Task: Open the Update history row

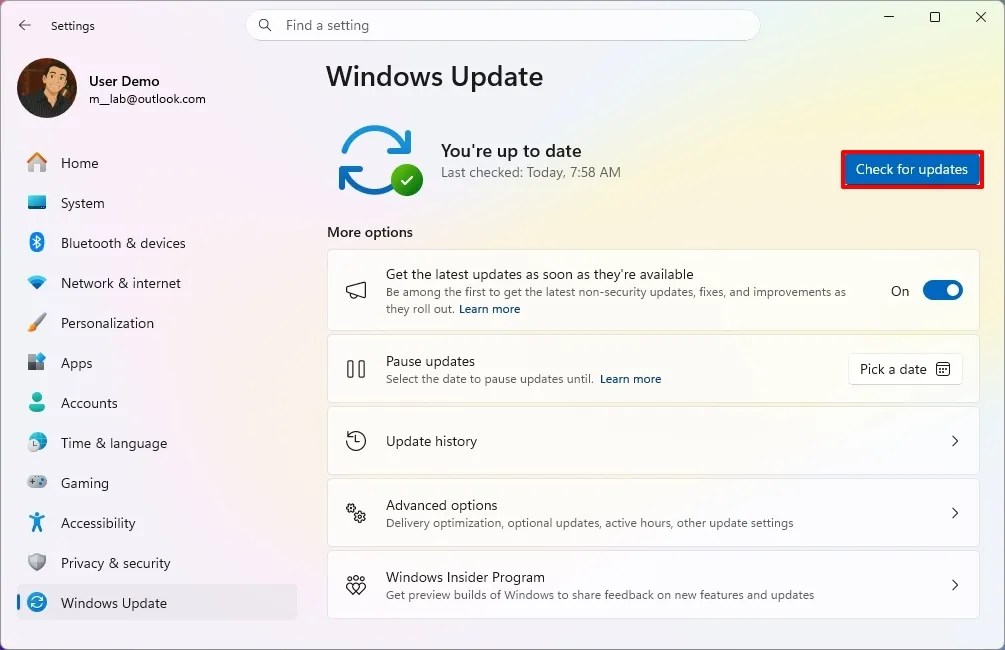Action: coord(653,441)
